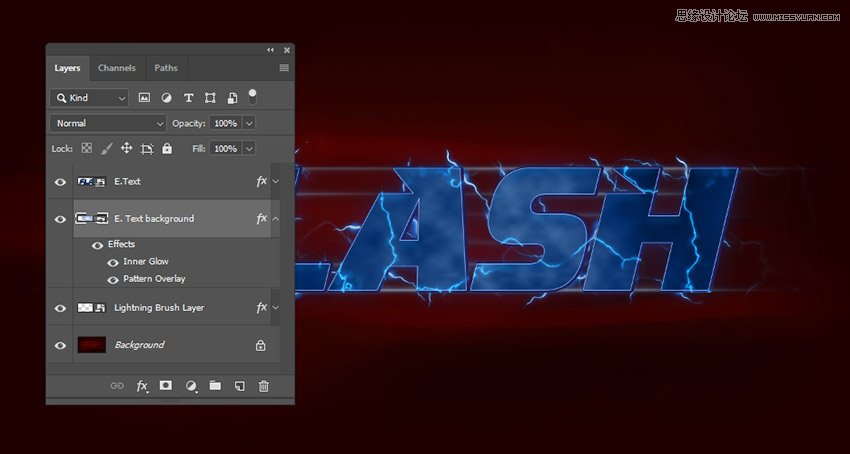Click the lock transparent pixels icon
The width and height of the screenshot is (850, 454).
pos(87,148)
